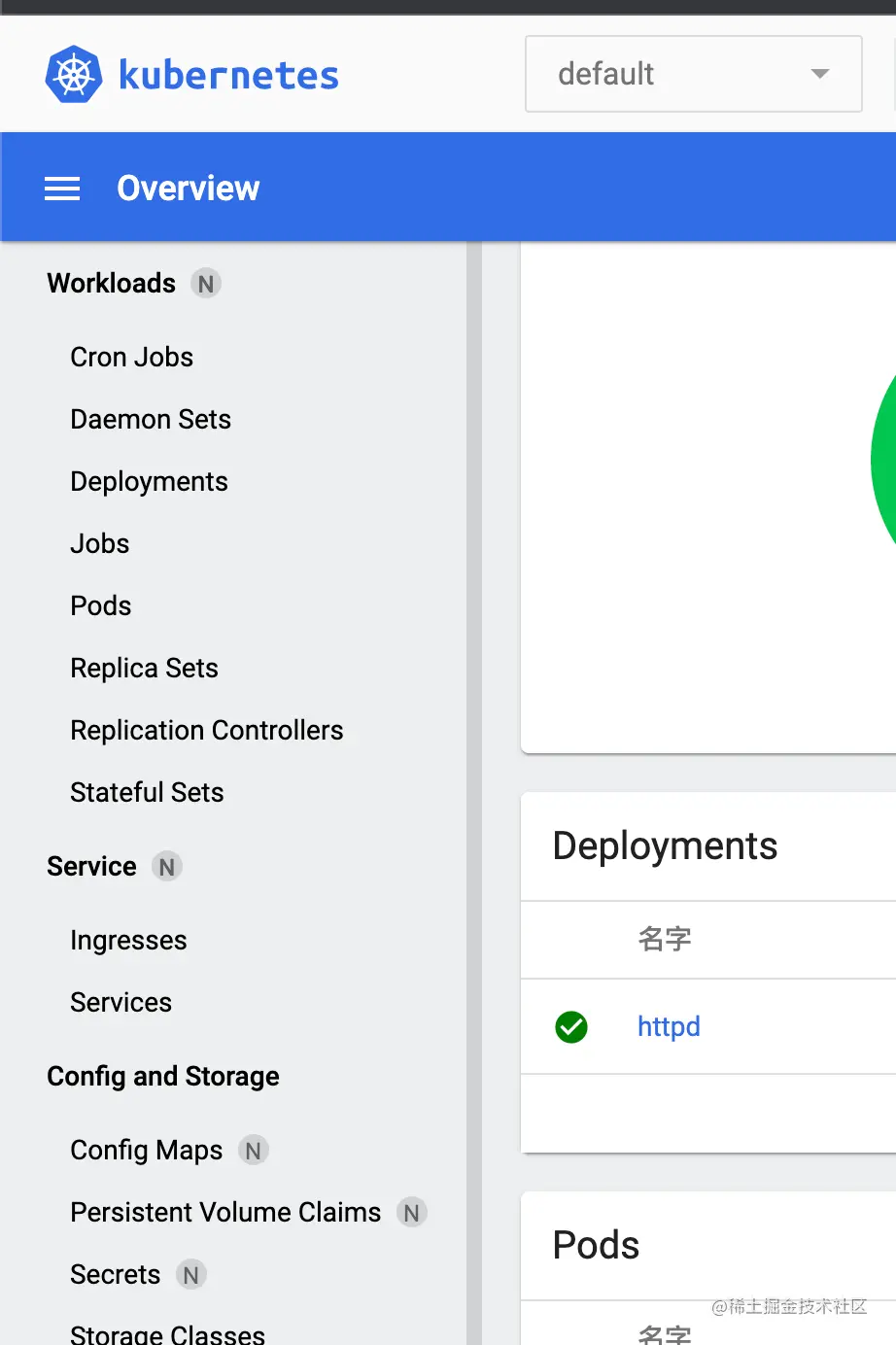Click the N badge beside Config Maps
This screenshot has height=1345, width=896.
coord(254,1151)
